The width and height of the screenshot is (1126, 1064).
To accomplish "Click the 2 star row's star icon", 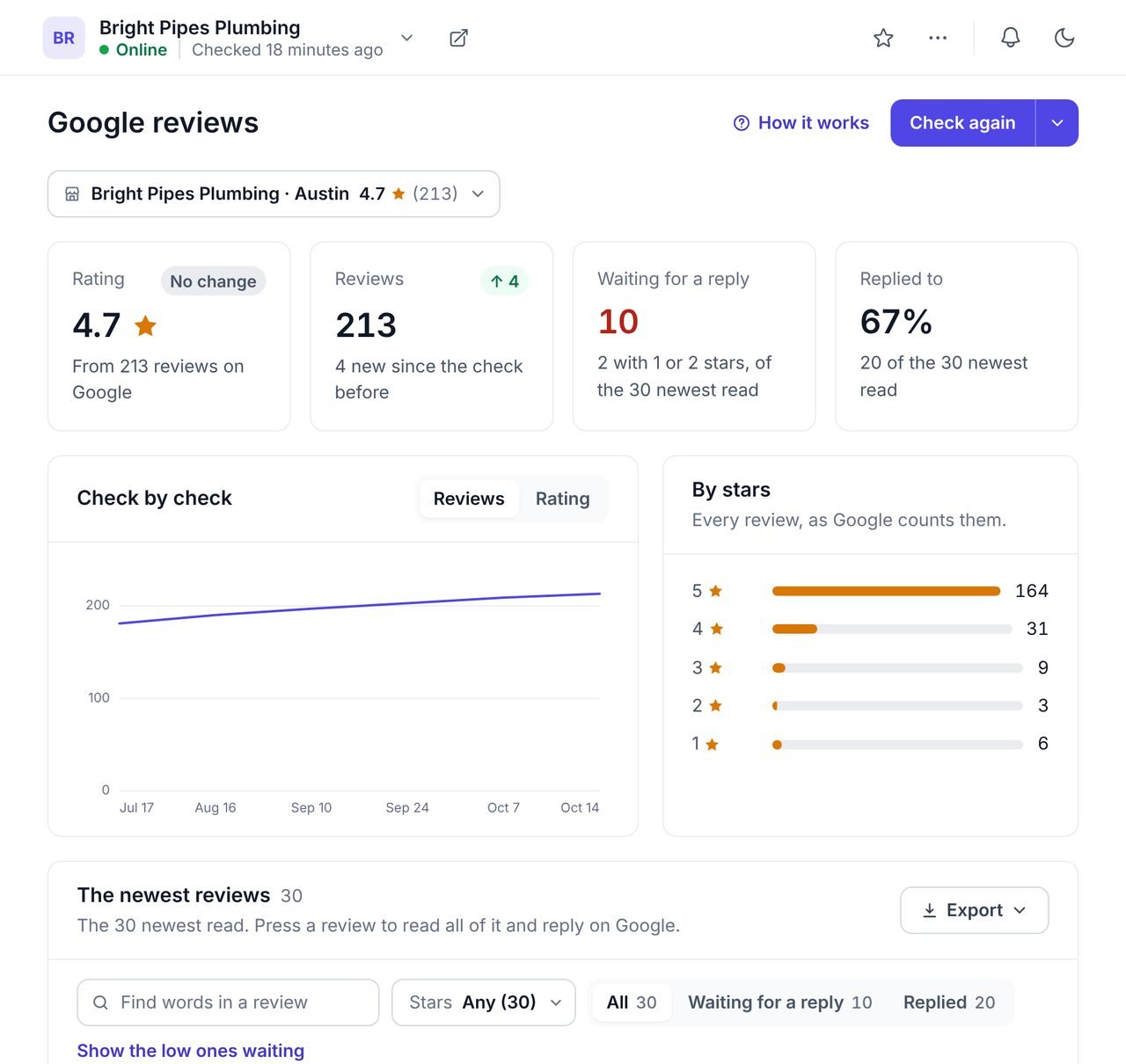I will [715, 706].
